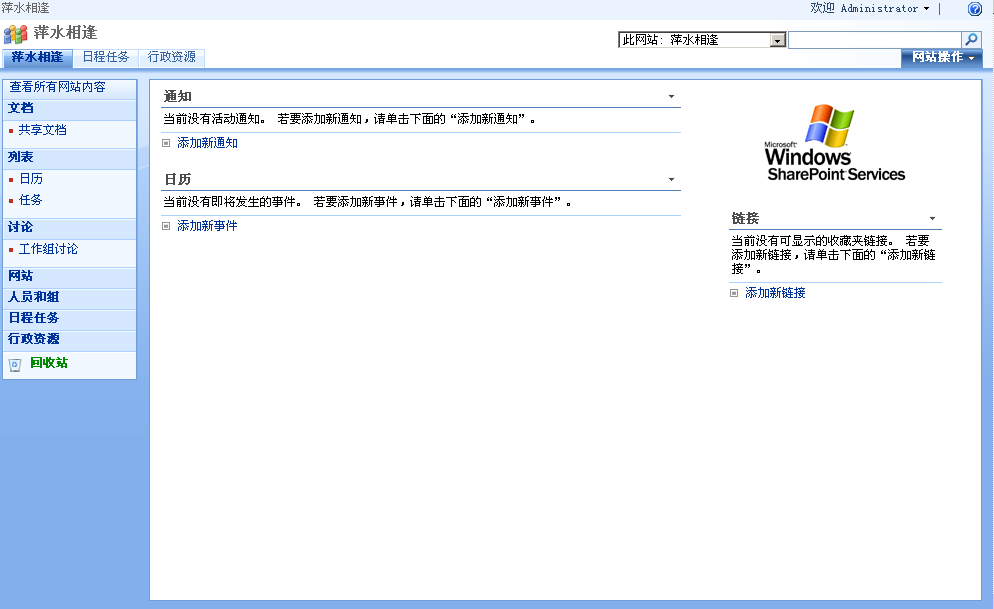Click the search text input field
Screen dimensions: 994x609
875,40
